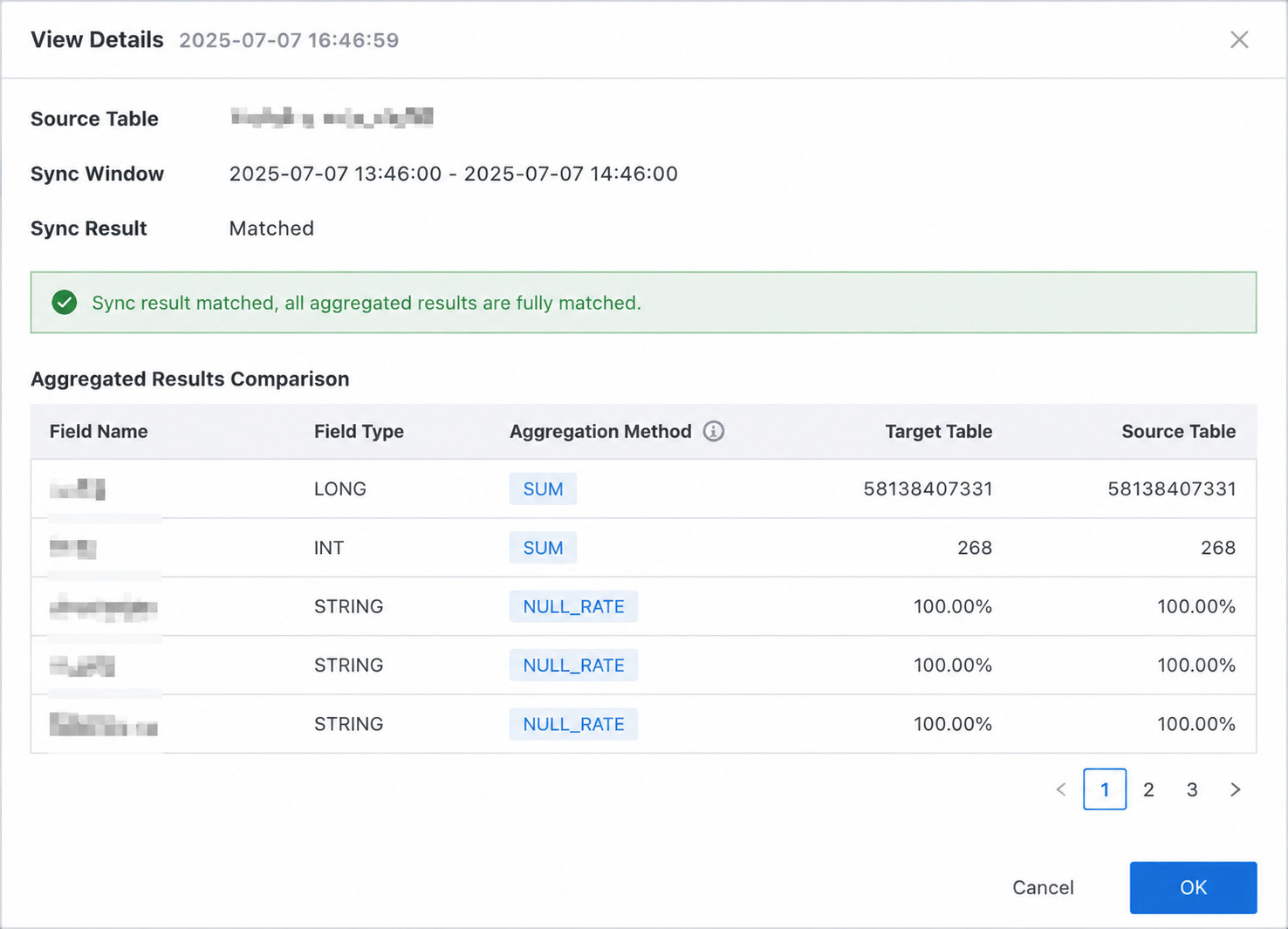Click the Sync Window label

pyautogui.click(x=97, y=174)
